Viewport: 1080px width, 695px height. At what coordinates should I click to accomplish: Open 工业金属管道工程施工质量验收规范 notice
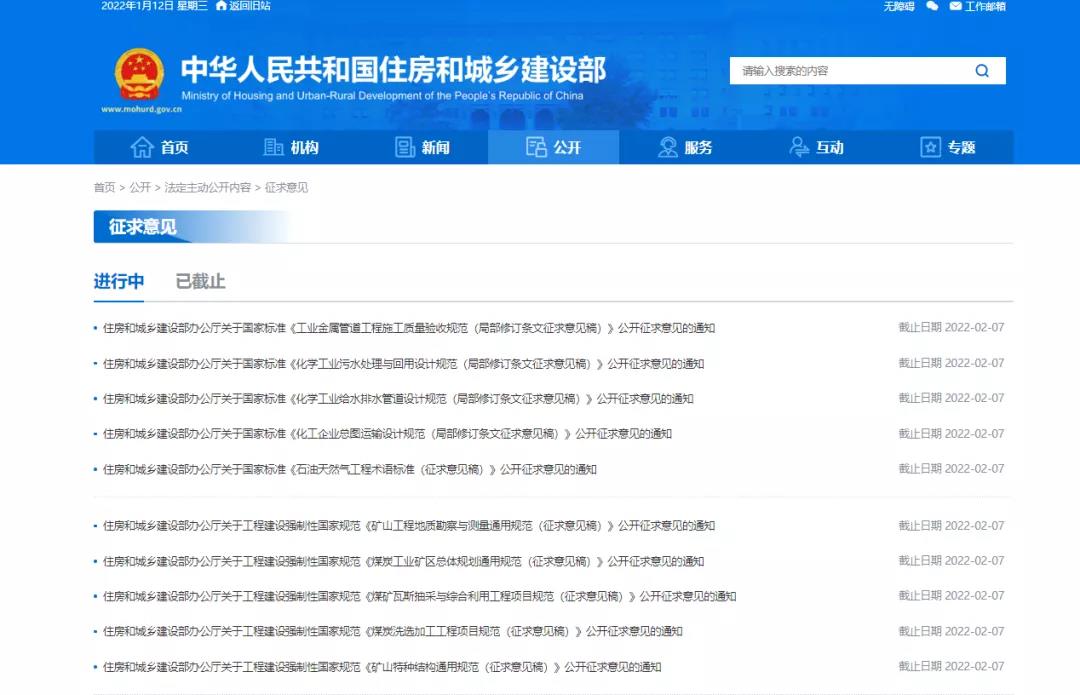pyautogui.click(x=409, y=328)
